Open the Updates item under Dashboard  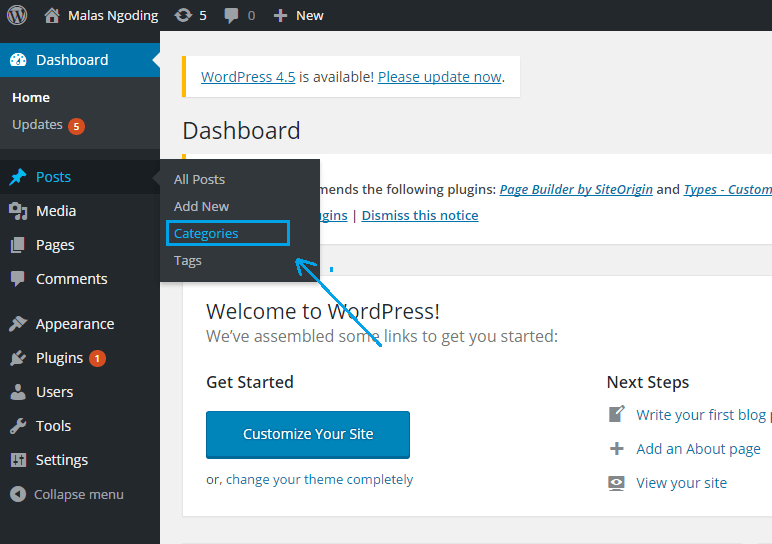click(37, 125)
